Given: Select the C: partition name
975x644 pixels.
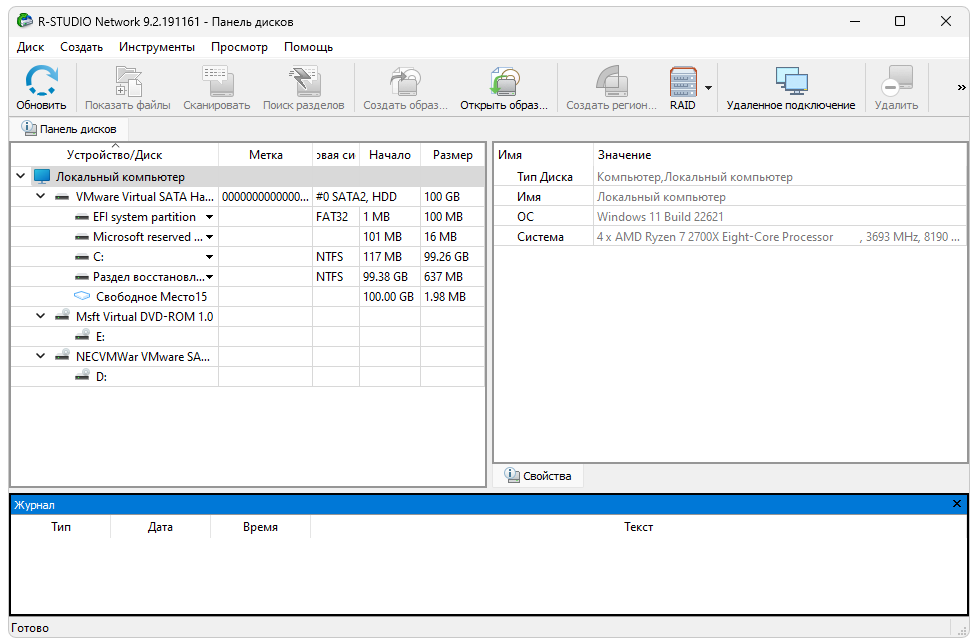Looking at the screenshot, I should 98,257.
